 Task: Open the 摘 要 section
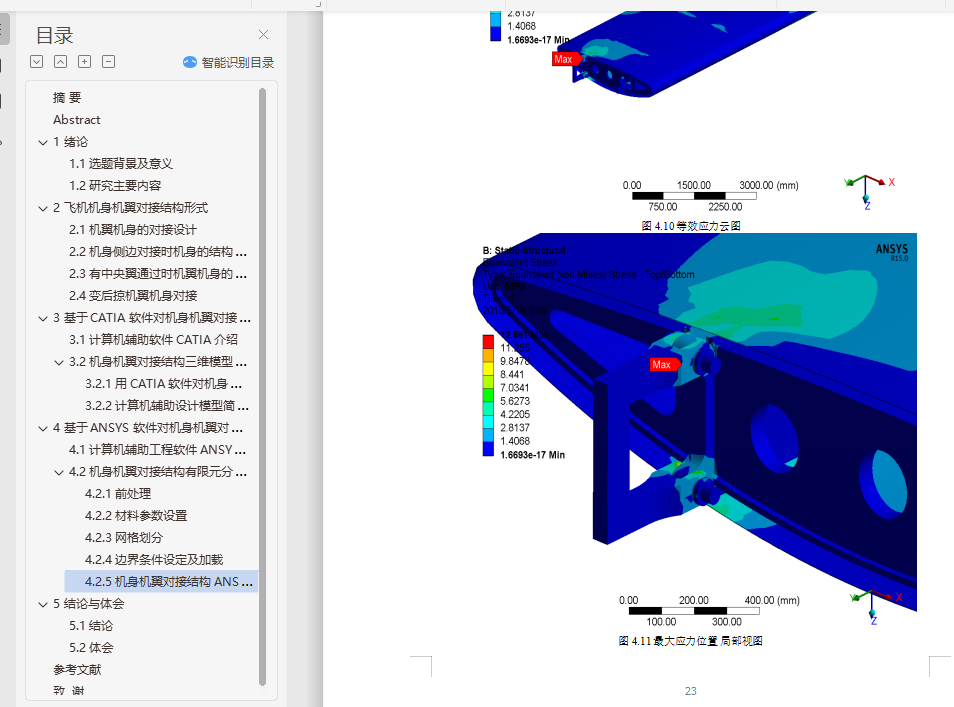[x=67, y=98]
